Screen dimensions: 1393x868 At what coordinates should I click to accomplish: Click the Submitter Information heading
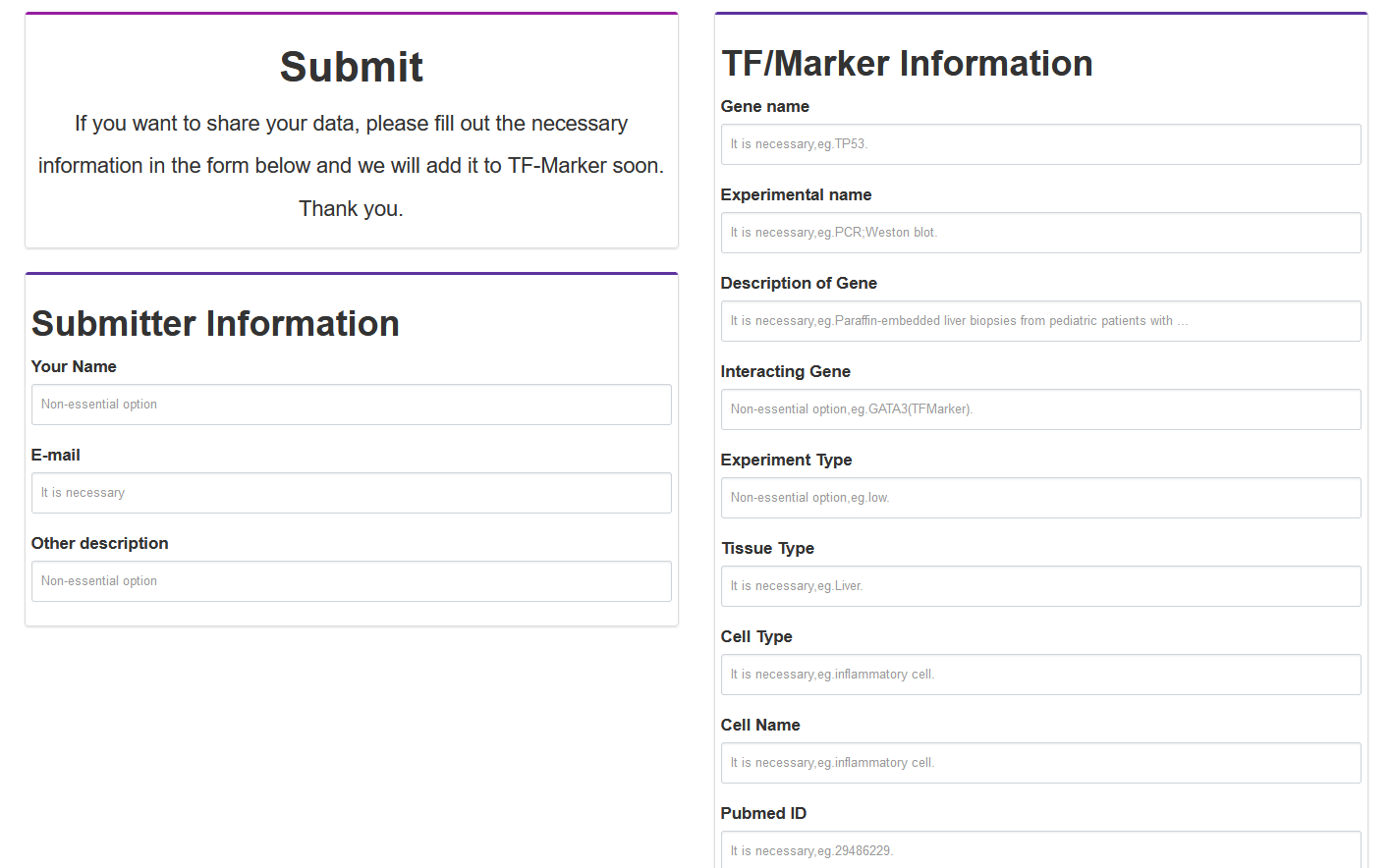click(x=215, y=323)
